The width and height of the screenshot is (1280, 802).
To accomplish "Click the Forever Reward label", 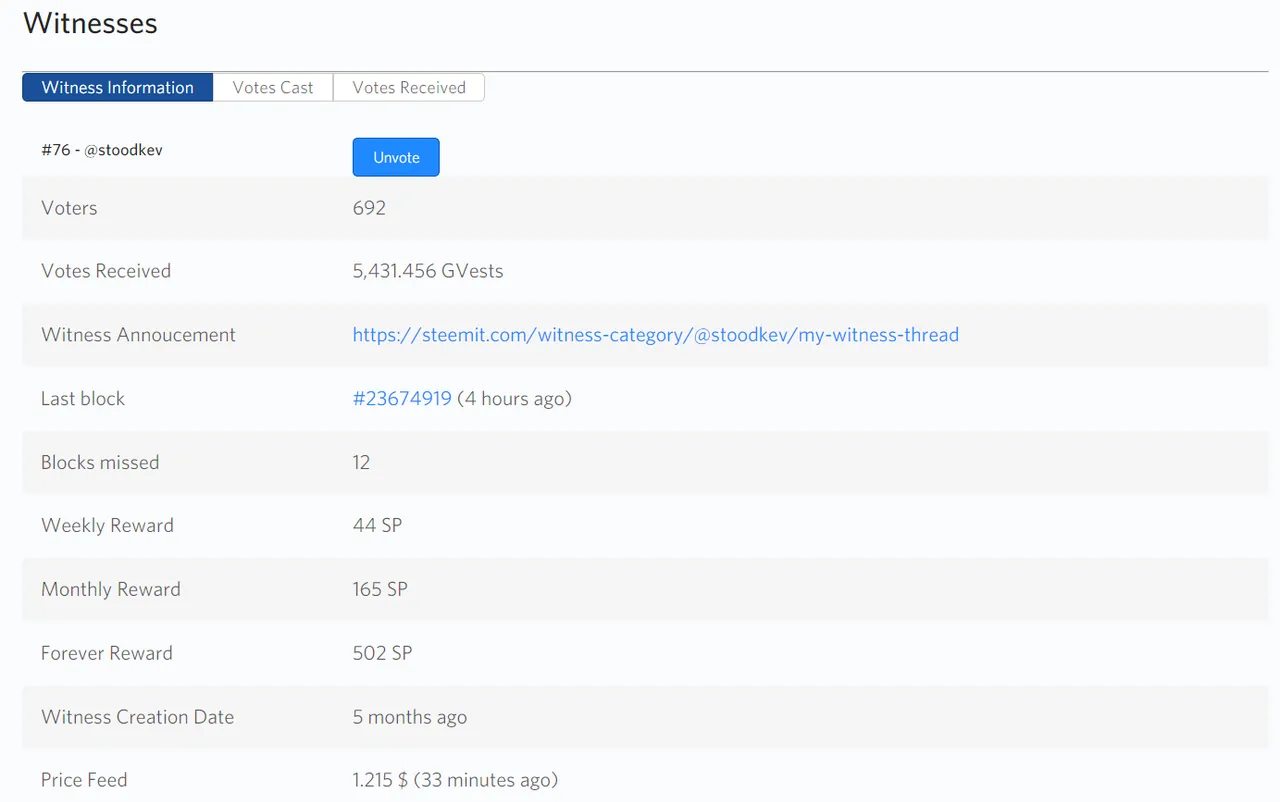I will [107, 653].
